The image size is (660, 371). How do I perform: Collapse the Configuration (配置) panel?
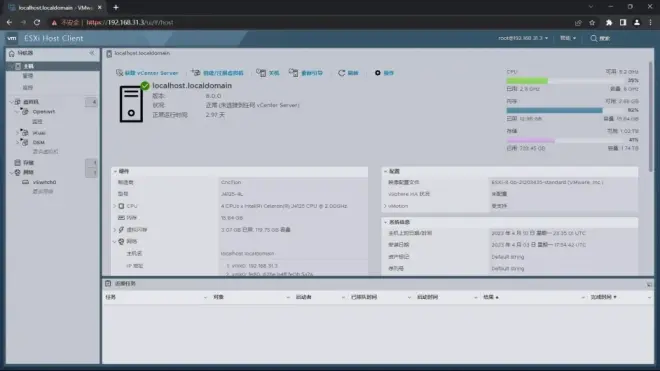[x=385, y=171]
